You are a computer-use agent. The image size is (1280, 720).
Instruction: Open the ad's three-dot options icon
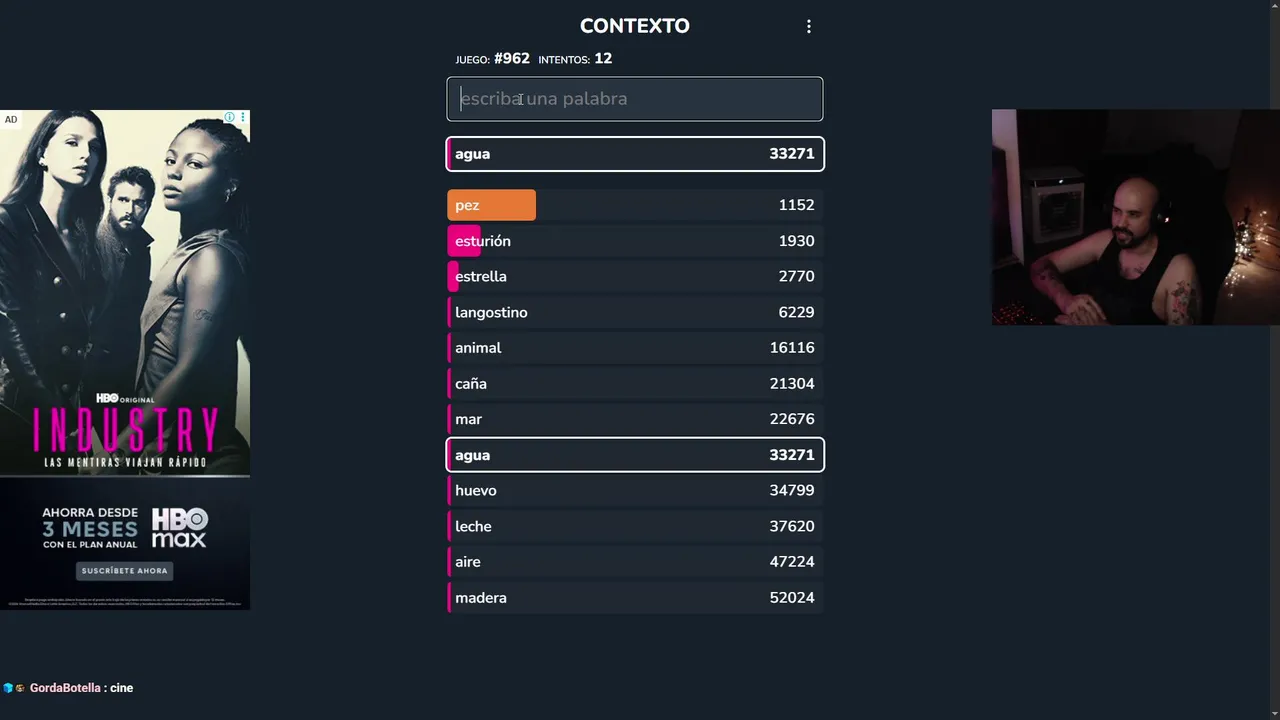pyautogui.click(x=242, y=118)
